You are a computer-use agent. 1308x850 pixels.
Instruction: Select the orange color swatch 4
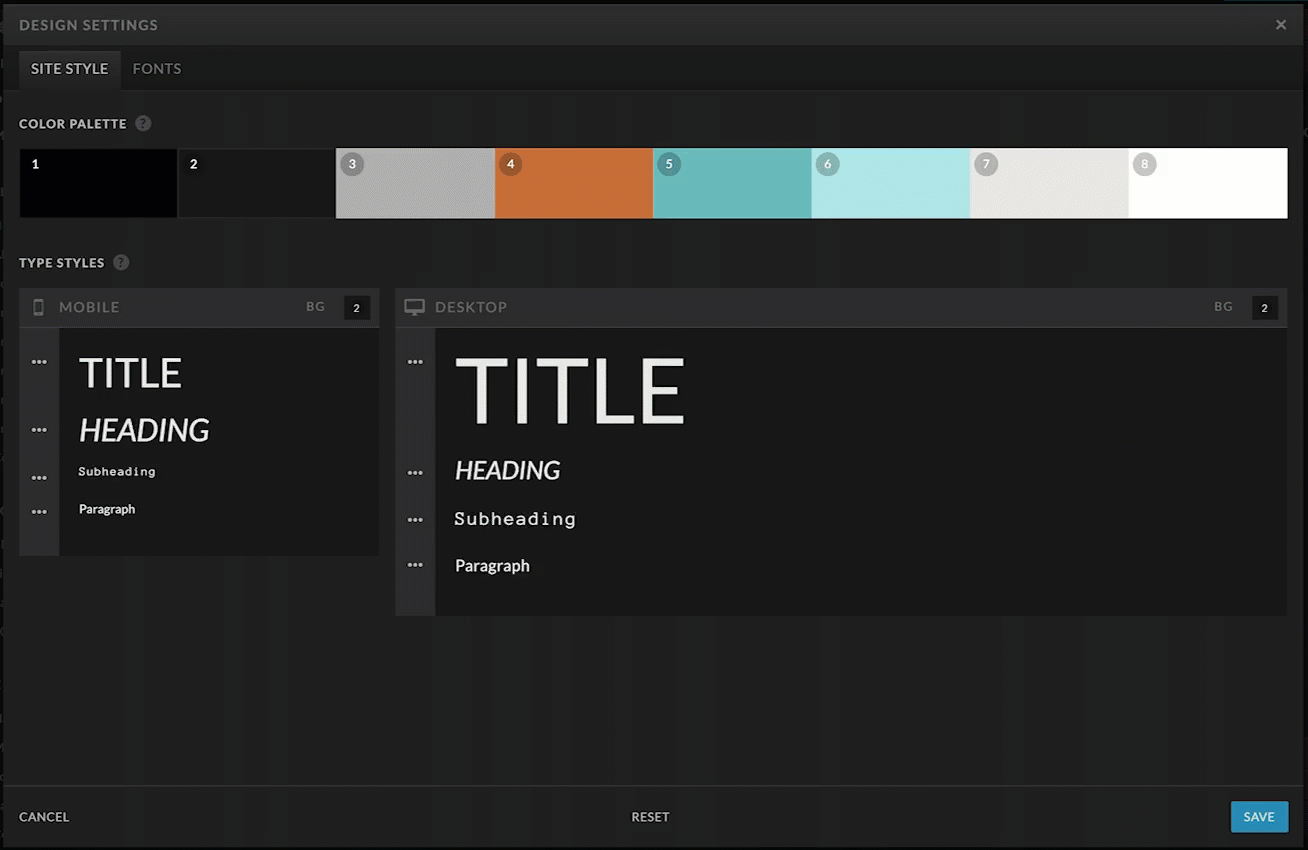tap(574, 184)
